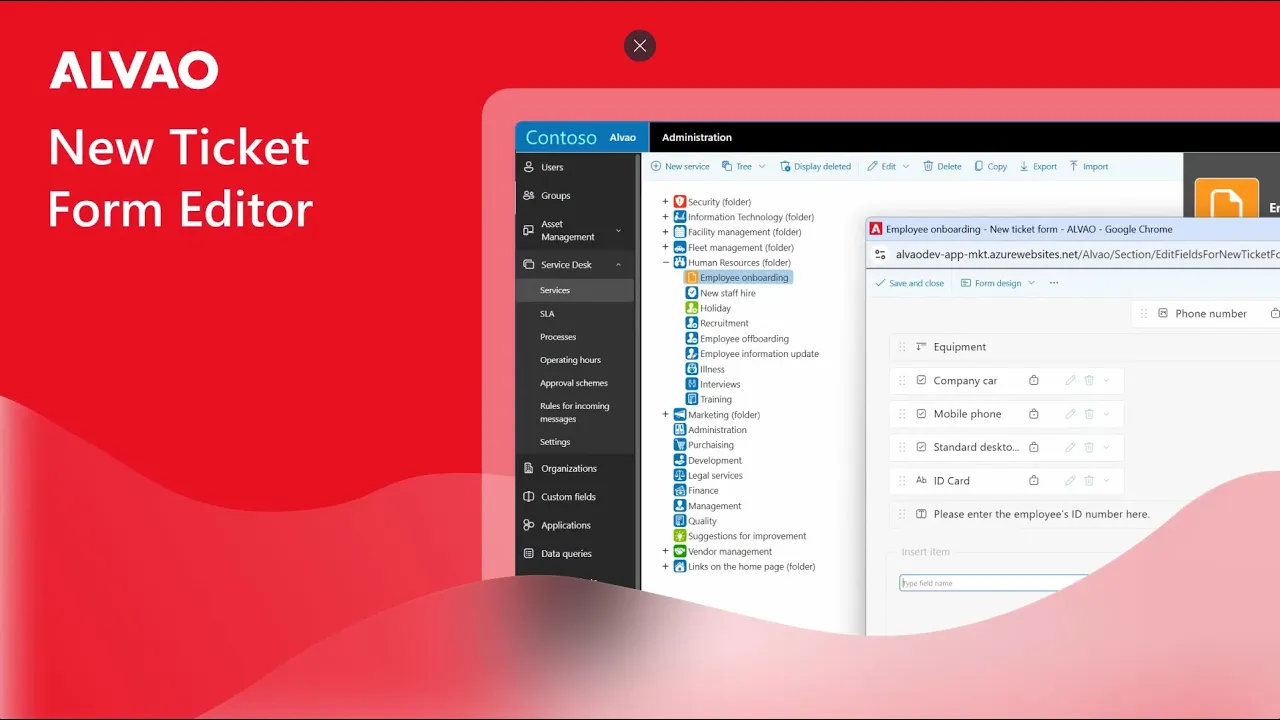Screen dimensions: 1280x720
Task: Open the Services menu item in sidebar
Action: click(575, 290)
